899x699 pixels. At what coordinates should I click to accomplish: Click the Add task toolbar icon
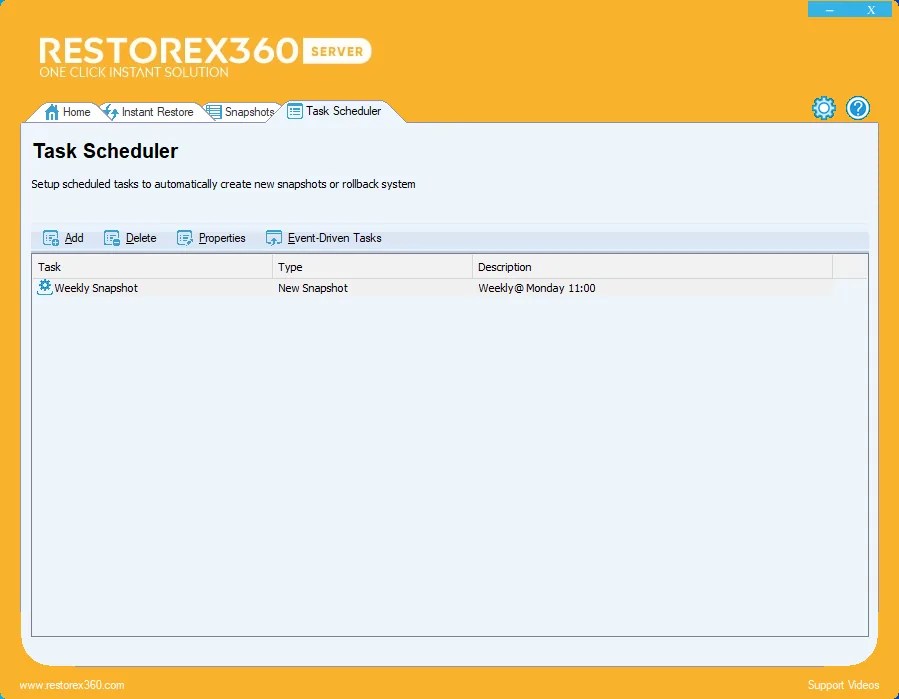51,238
